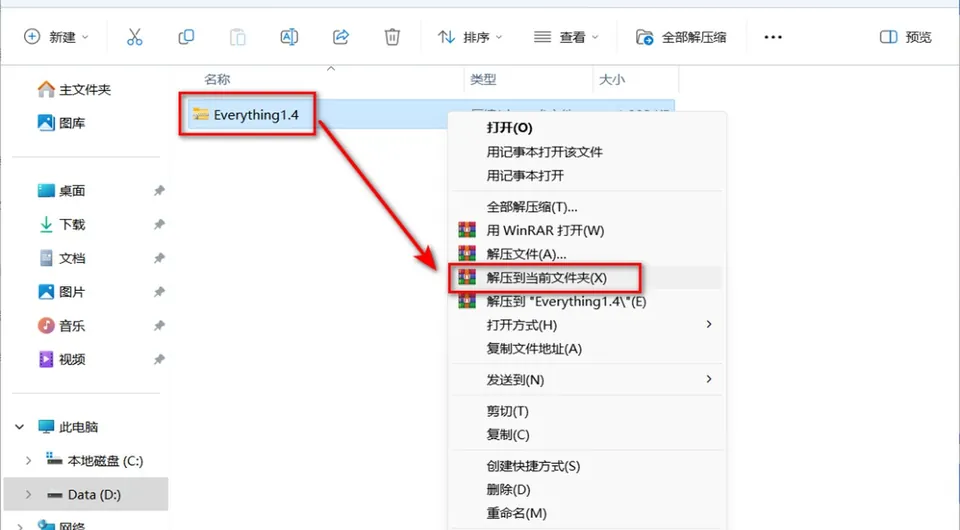Go to 下载 downloads folder
960x530 pixels.
(61, 225)
